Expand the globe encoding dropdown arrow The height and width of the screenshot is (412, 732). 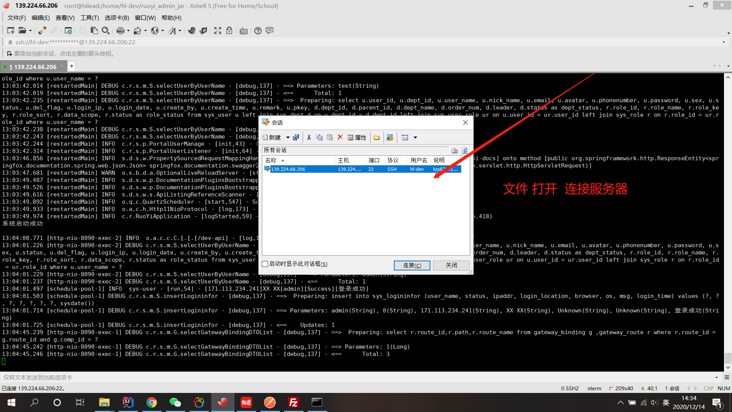pyautogui.click(x=162, y=31)
